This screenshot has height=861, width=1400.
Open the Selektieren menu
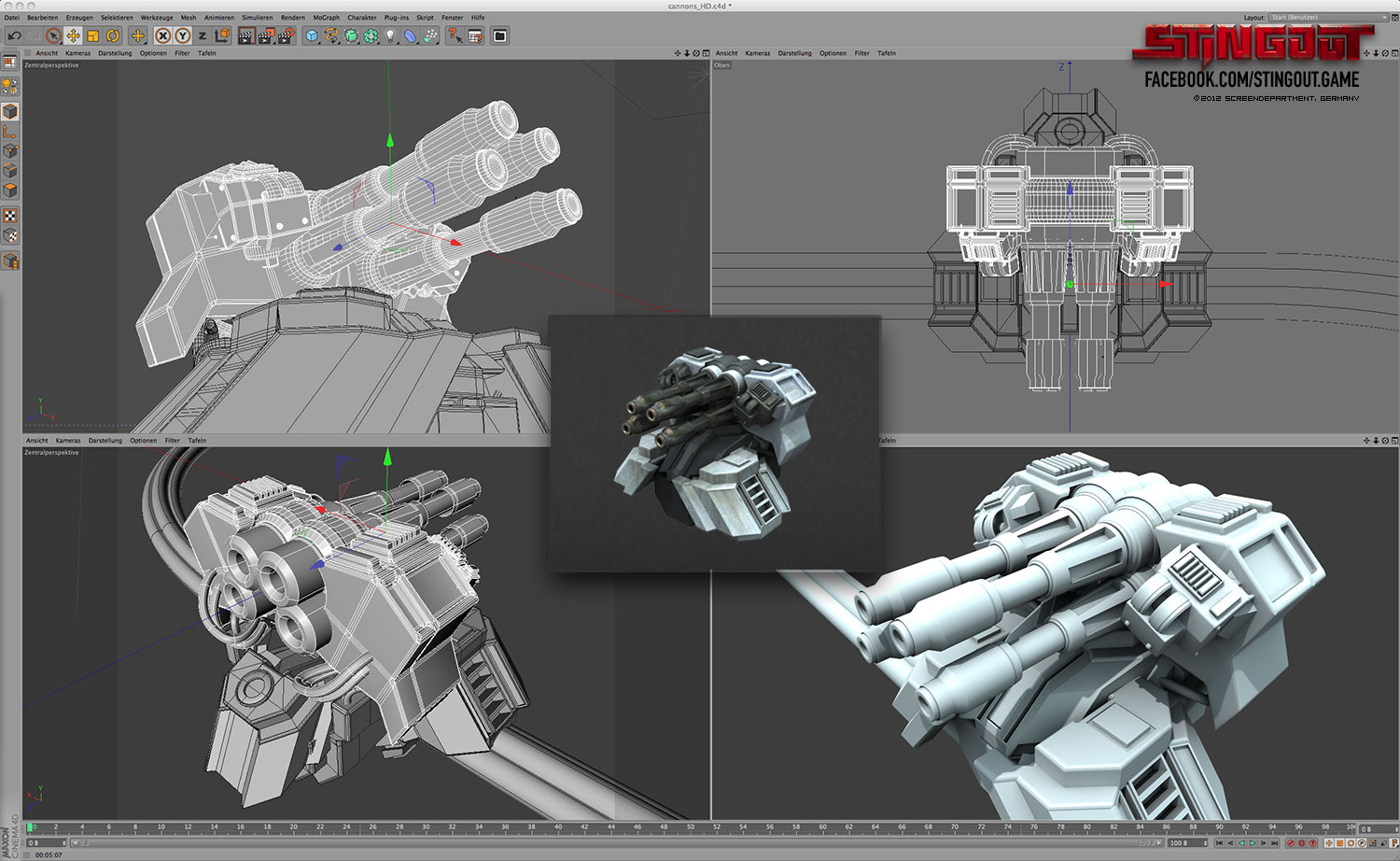[118, 18]
